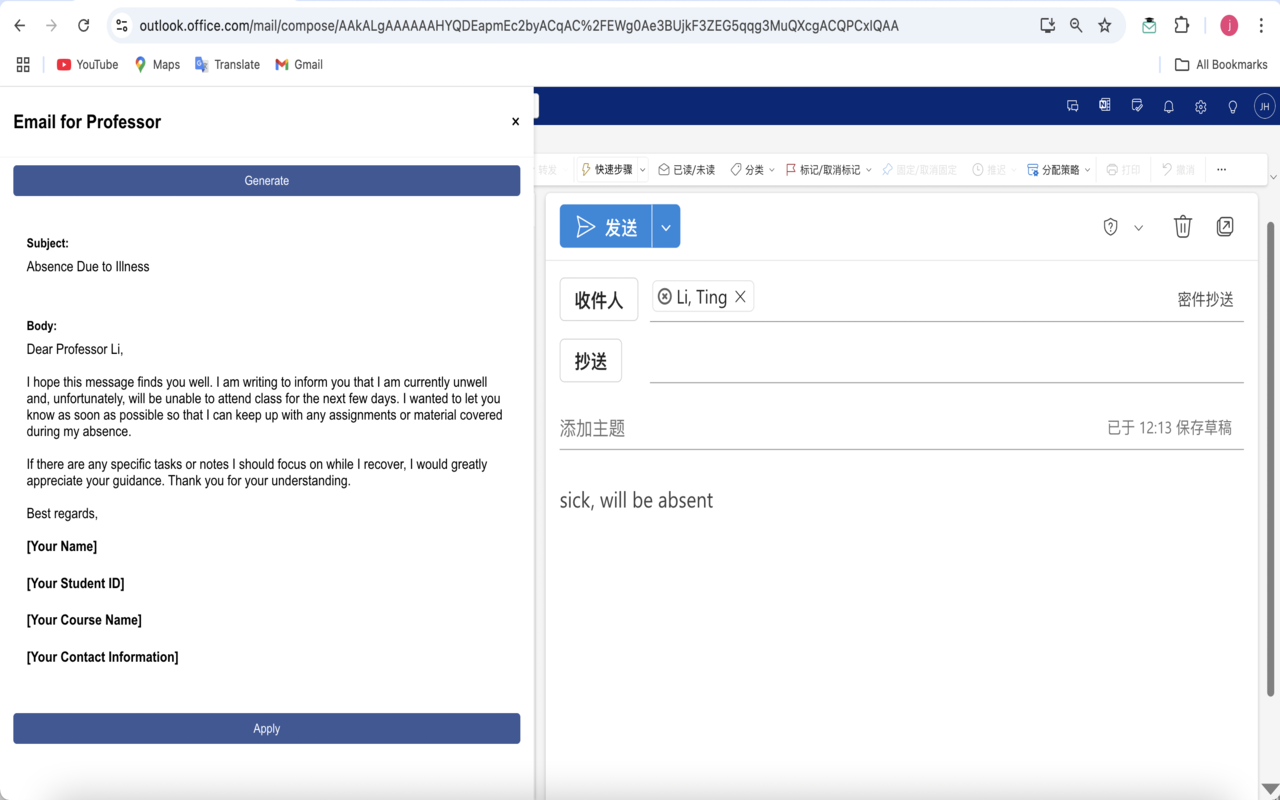Click the Generate button in Email for Professor

[266, 180]
